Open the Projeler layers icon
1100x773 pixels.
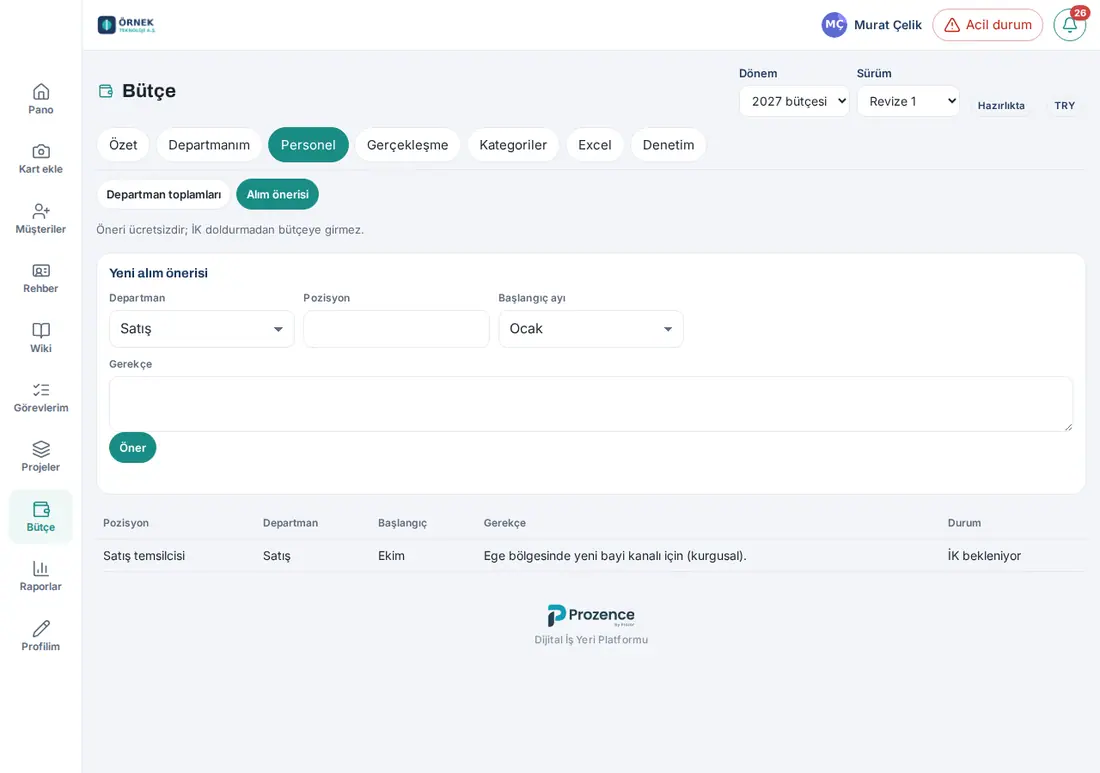click(x=41, y=449)
